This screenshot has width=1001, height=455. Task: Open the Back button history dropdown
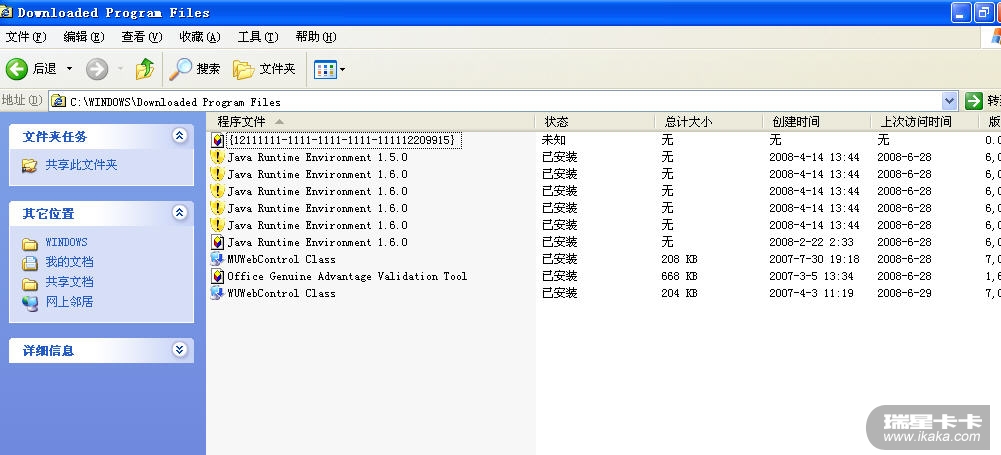click(x=69, y=69)
